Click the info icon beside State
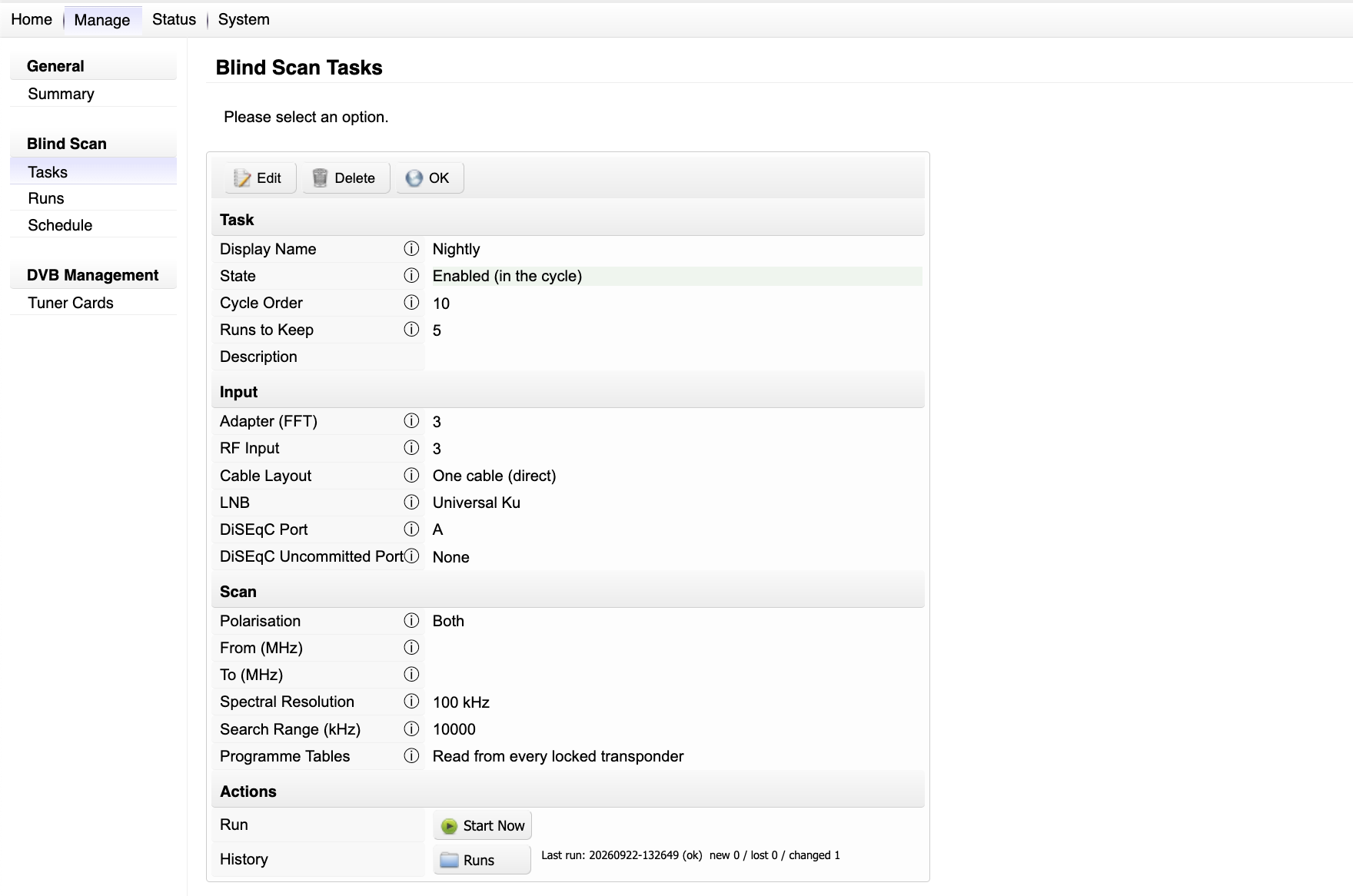Image resolution: width=1353 pixels, height=896 pixels. [x=411, y=275]
